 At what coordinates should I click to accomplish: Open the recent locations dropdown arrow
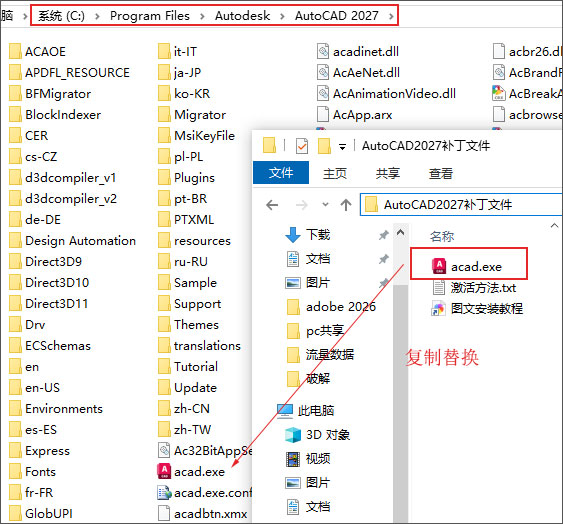point(325,205)
